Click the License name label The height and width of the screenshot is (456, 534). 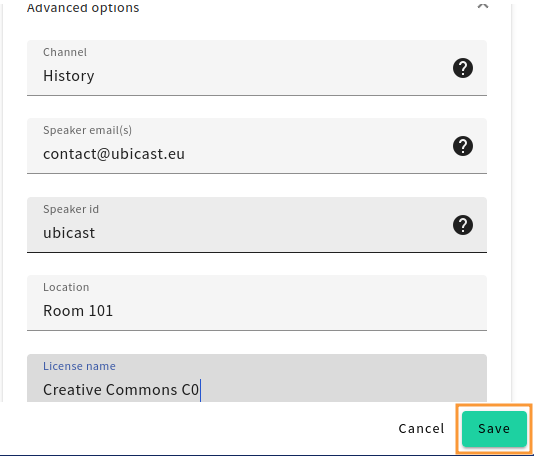[79, 366]
